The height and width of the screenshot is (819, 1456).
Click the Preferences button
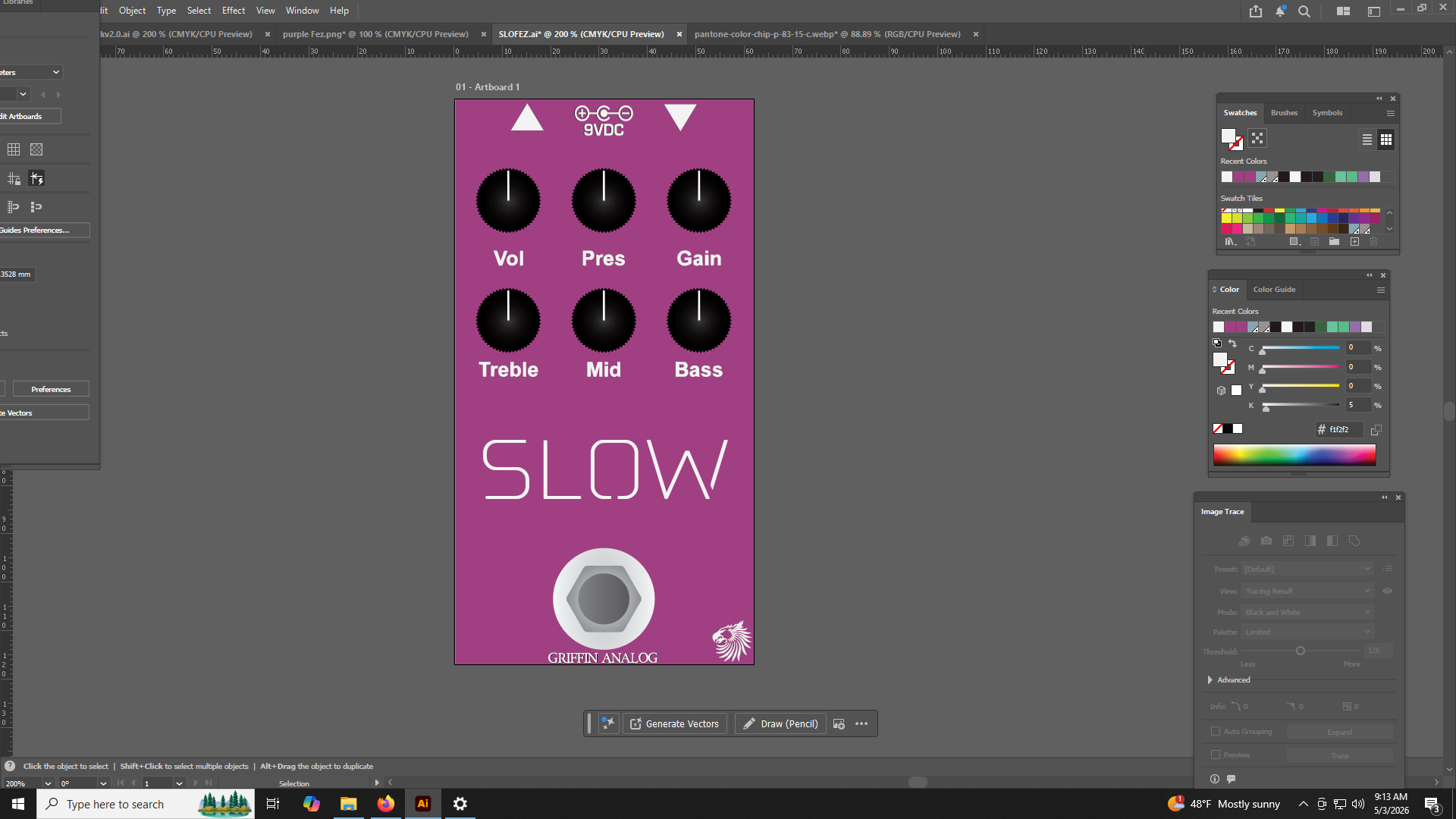click(x=51, y=389)
